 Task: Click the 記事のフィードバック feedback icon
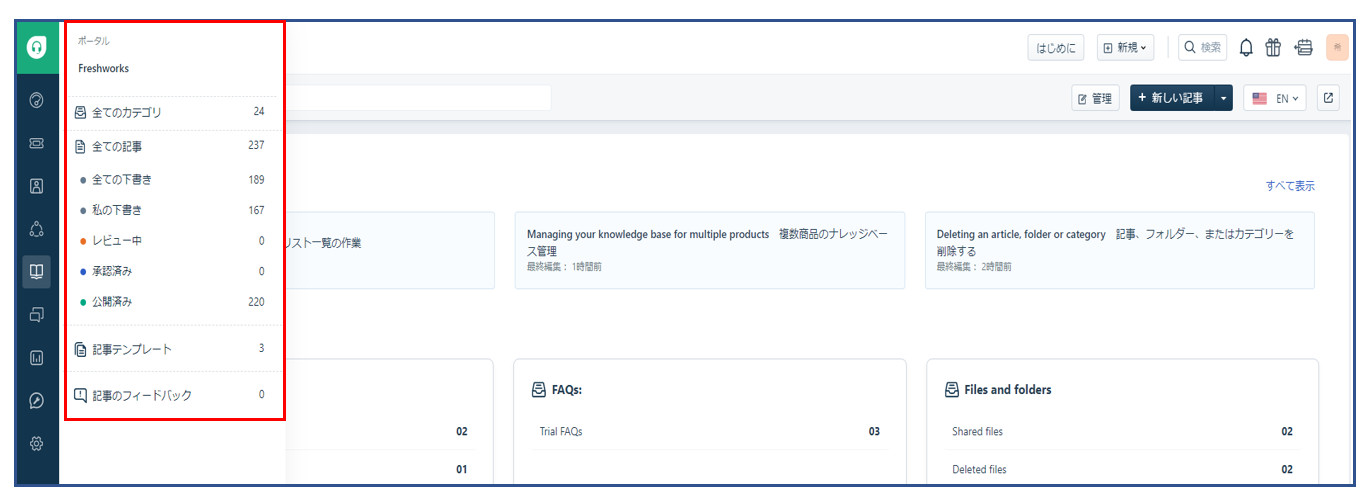point(81,395)
